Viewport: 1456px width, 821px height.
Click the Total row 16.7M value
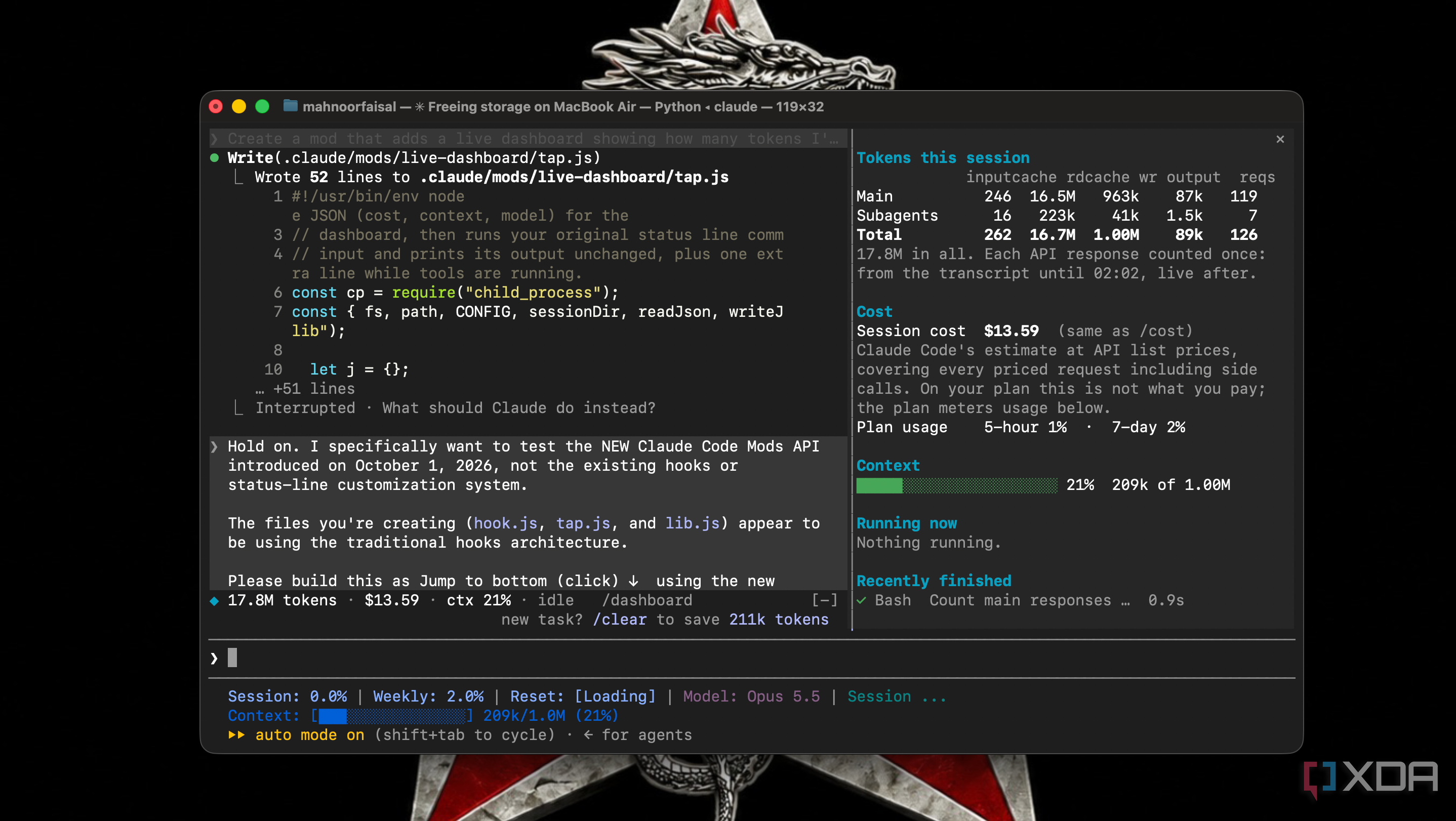[x=1053, y=234]
